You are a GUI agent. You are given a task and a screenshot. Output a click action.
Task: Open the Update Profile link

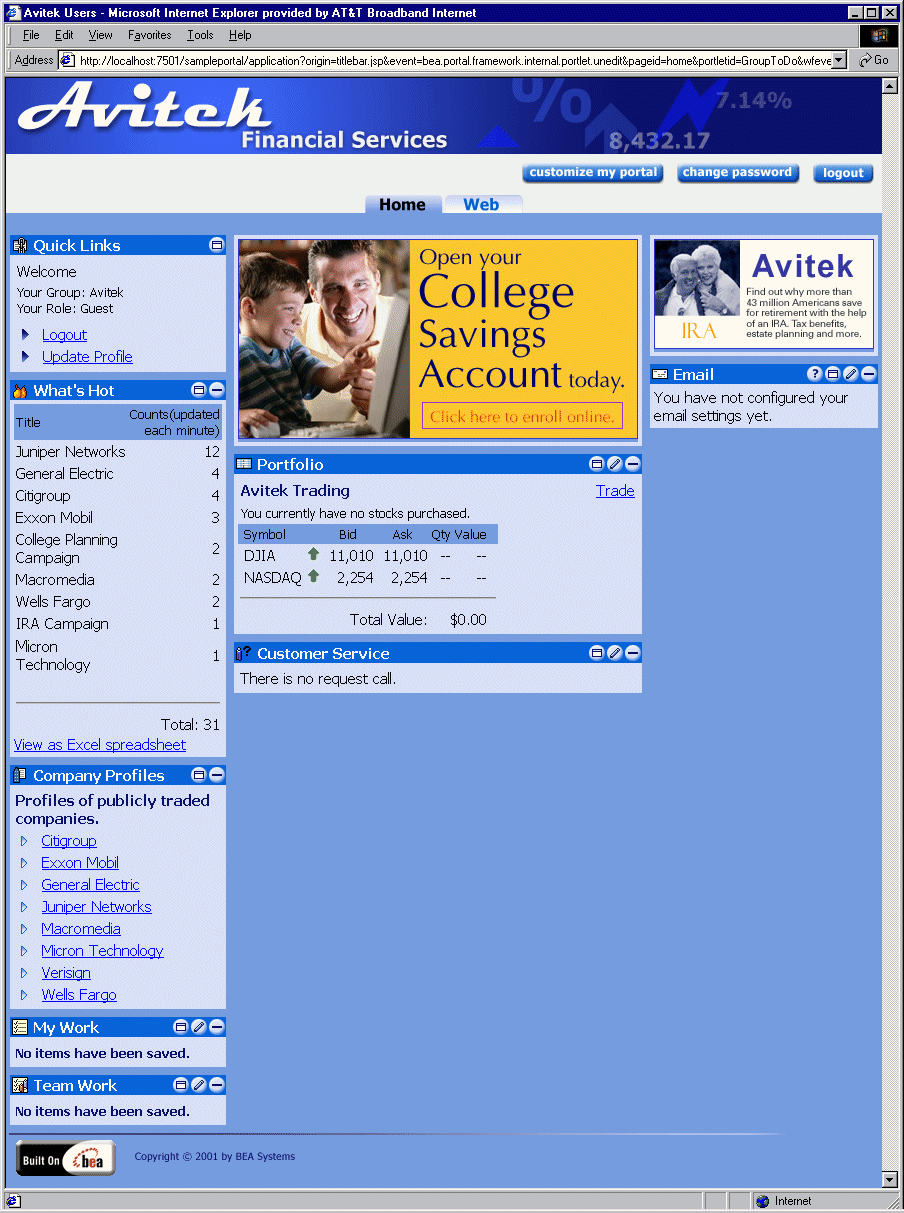click(87, 357)
